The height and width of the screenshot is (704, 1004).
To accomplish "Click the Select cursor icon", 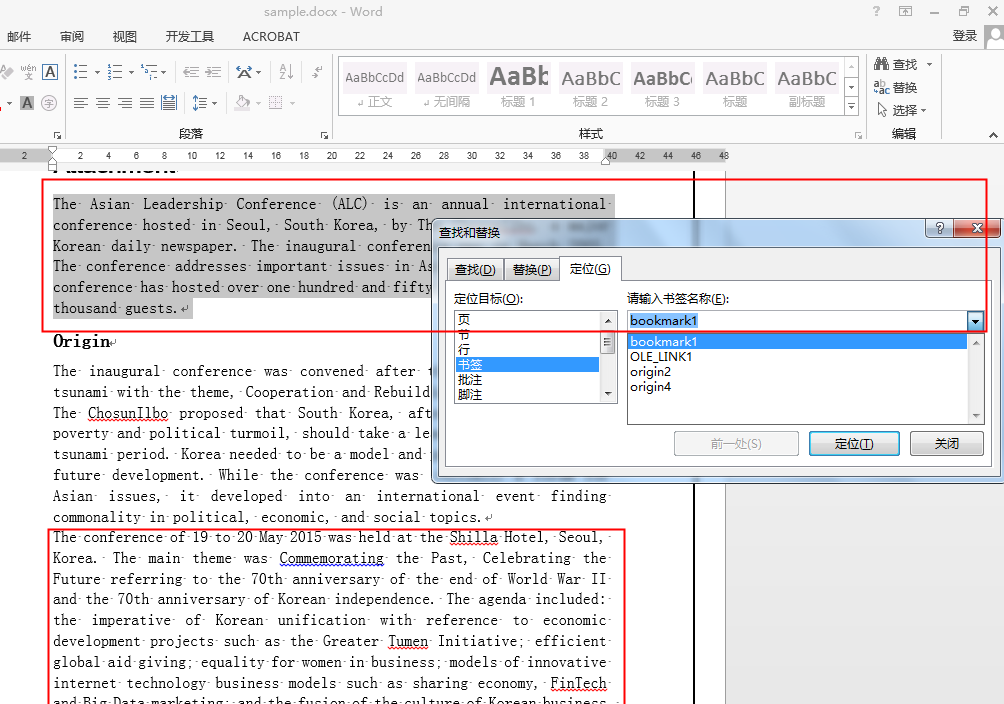I will 882,110.
